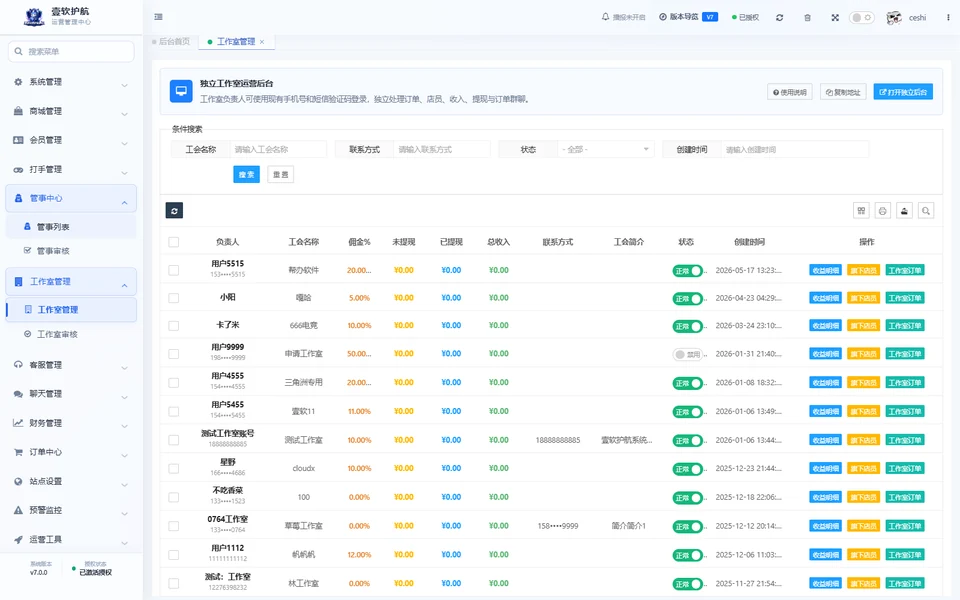The height and width of the screenshot is (600, 960).
Task: Click the table search magnifier icon
Action: click(926, 211)
